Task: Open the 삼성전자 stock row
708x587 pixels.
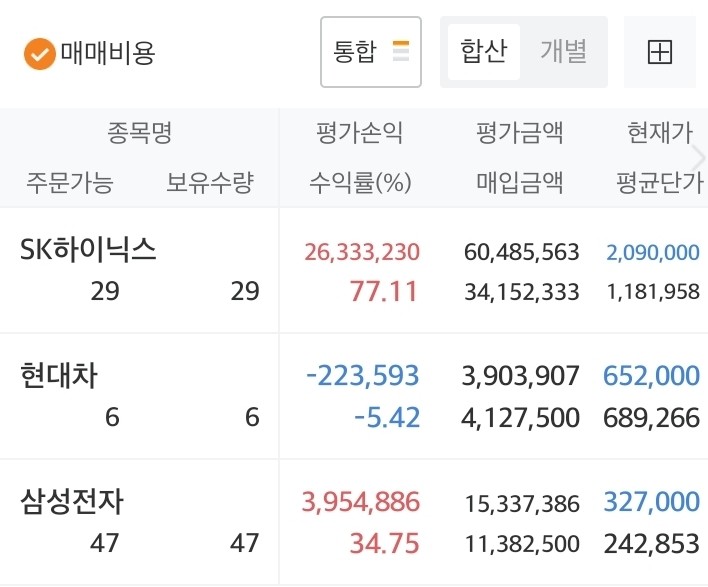Action: [354, 522]
